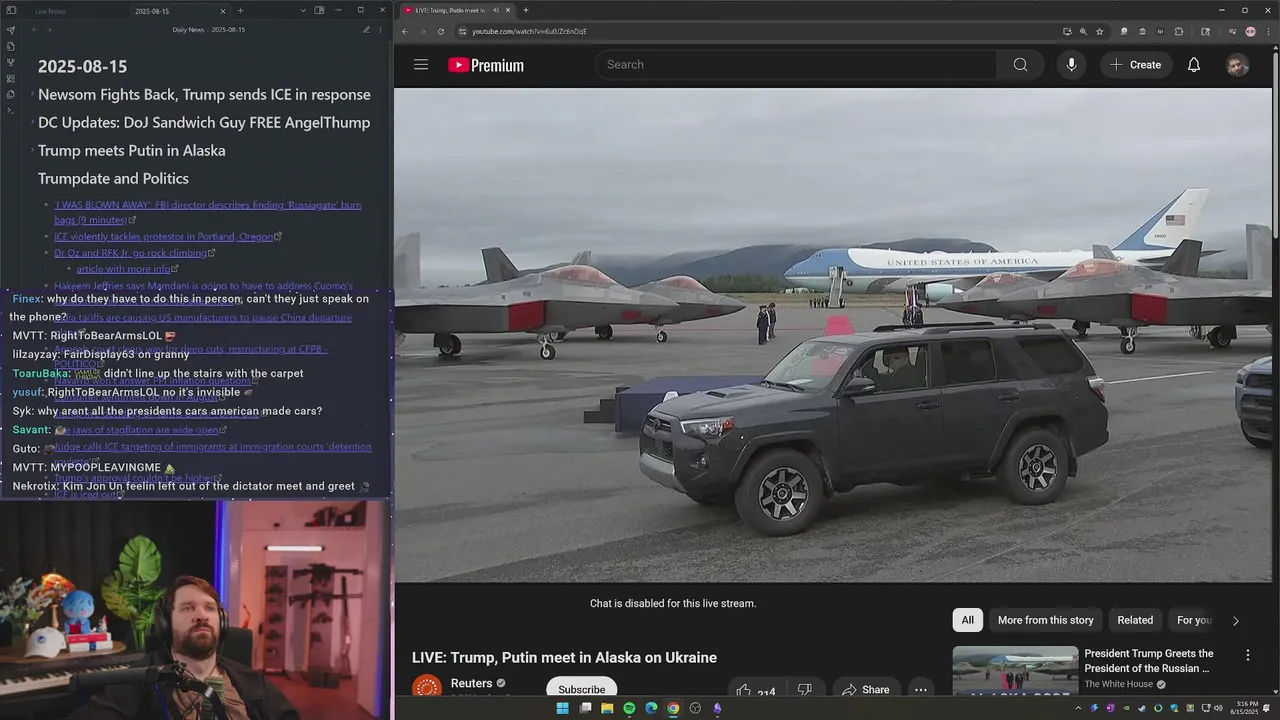Open the Reuters channel name

pos(472,684)
